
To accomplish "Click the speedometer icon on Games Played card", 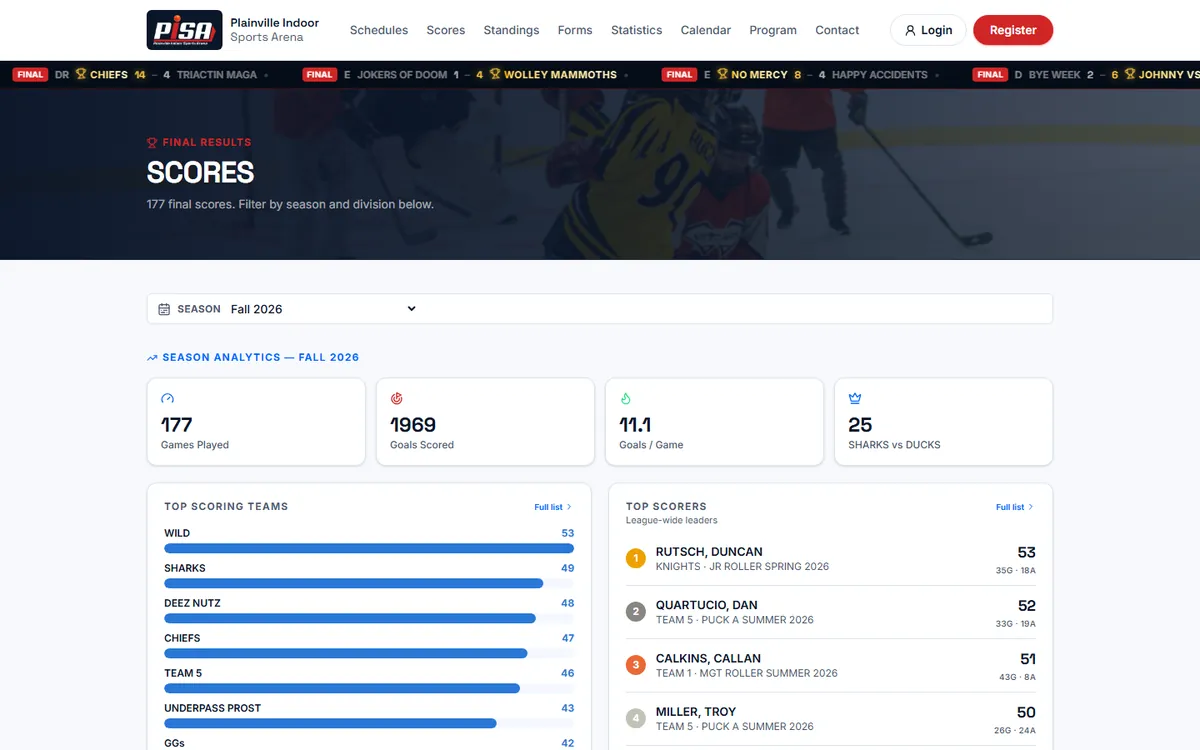I will coord(168,398).
